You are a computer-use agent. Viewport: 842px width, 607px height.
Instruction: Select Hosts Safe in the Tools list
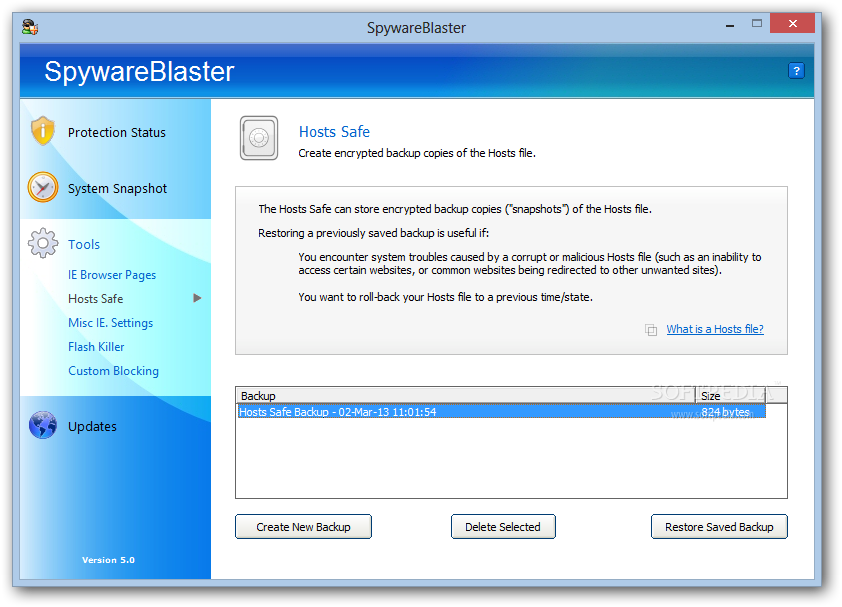point(96,299)
